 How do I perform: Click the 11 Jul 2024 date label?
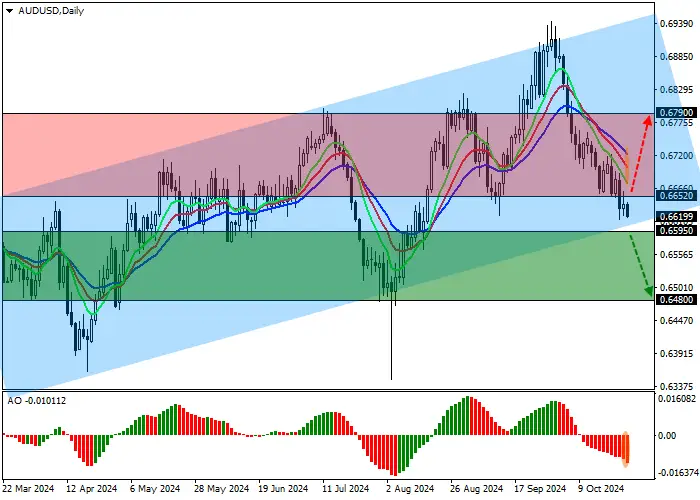[x=346, y=489]
